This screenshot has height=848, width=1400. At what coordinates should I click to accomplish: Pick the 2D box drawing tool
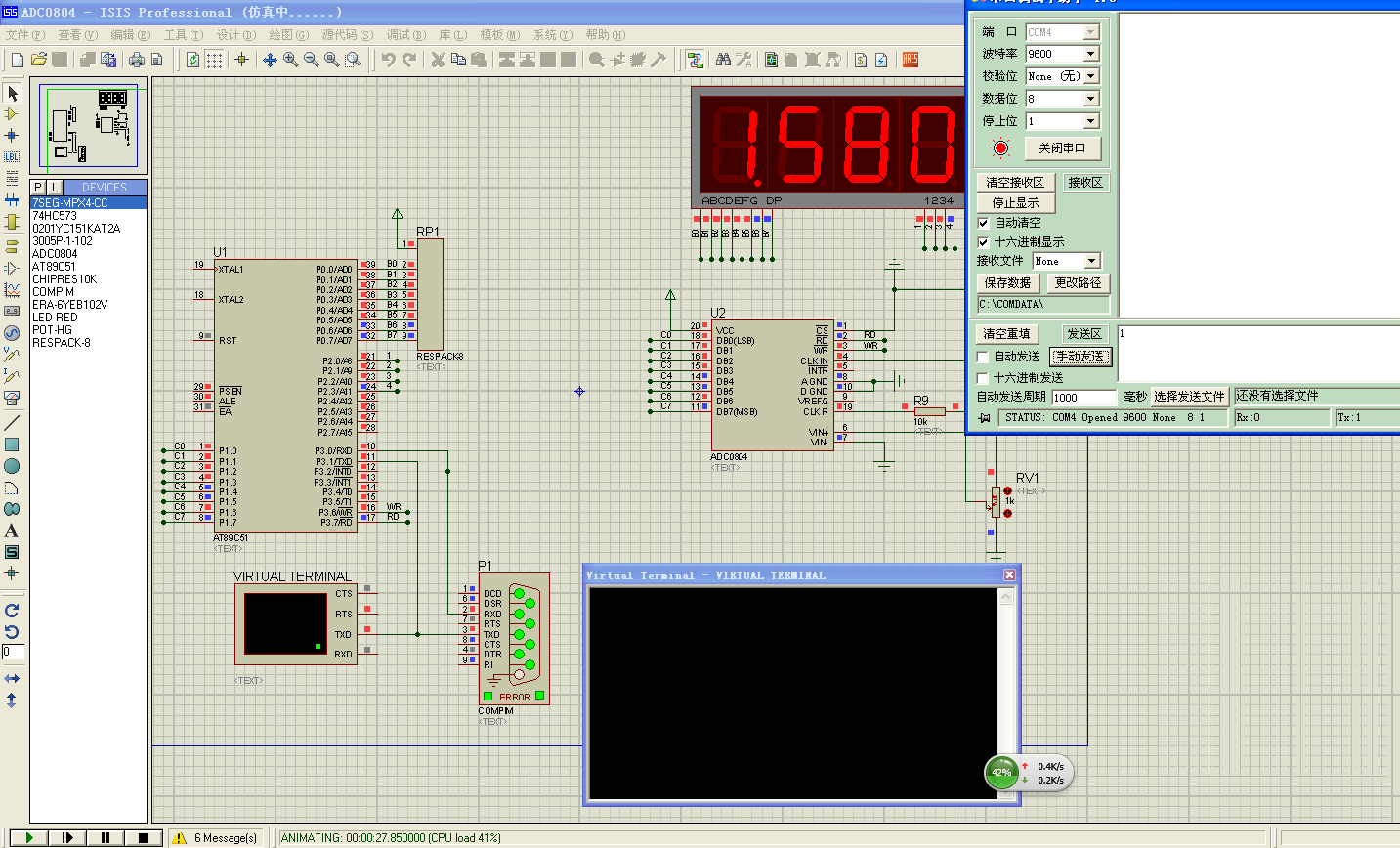click(x=12, y=445)
